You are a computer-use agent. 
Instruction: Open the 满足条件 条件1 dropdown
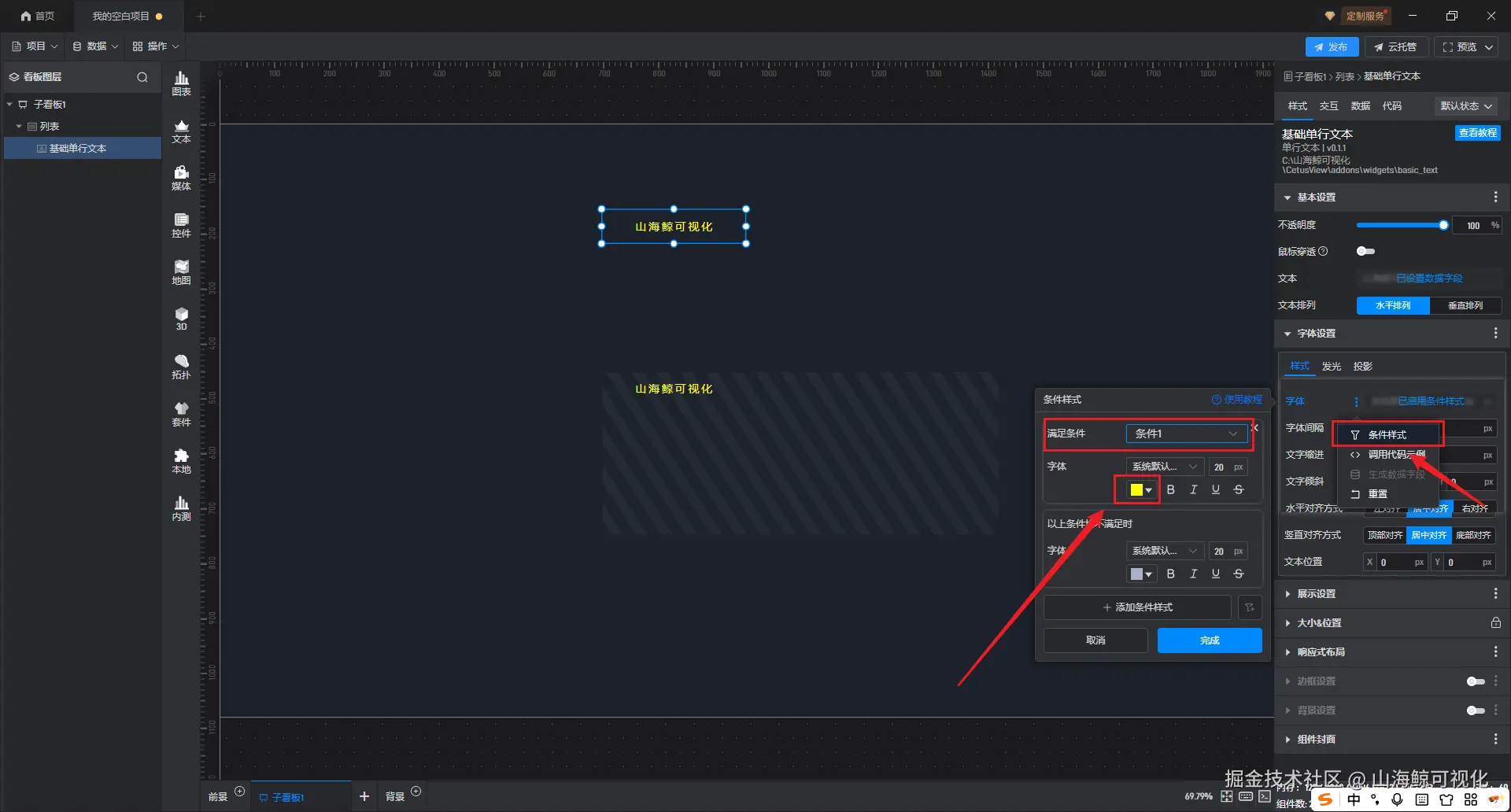point(1186,434)
